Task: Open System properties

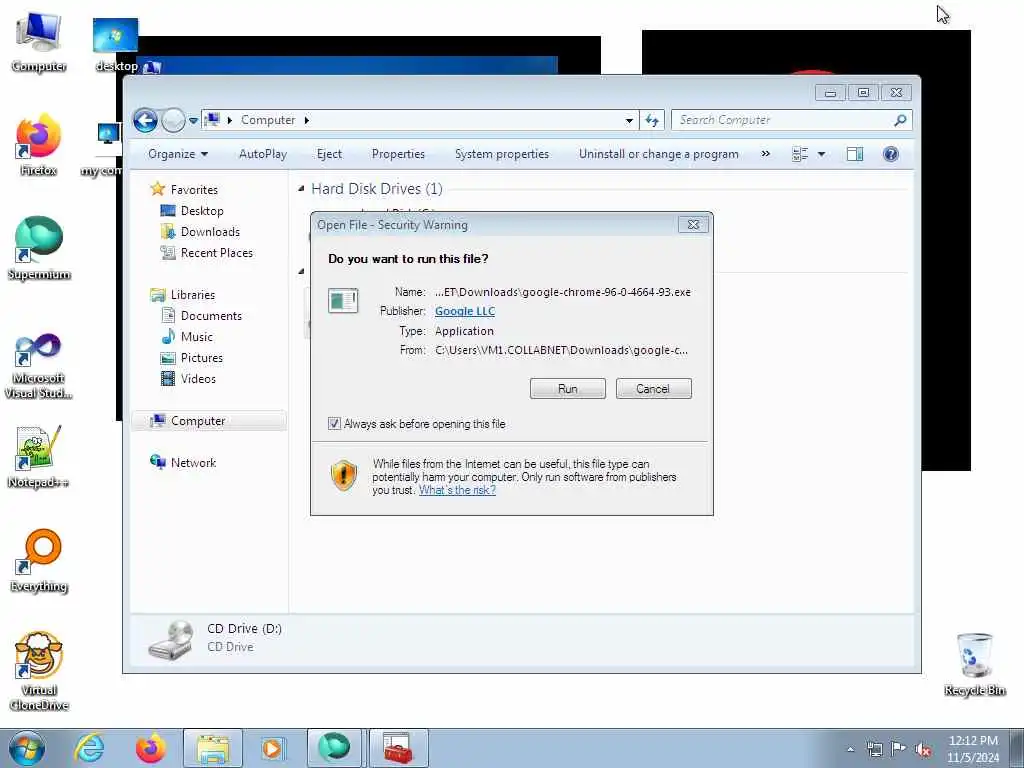Action: coord(502,154)
